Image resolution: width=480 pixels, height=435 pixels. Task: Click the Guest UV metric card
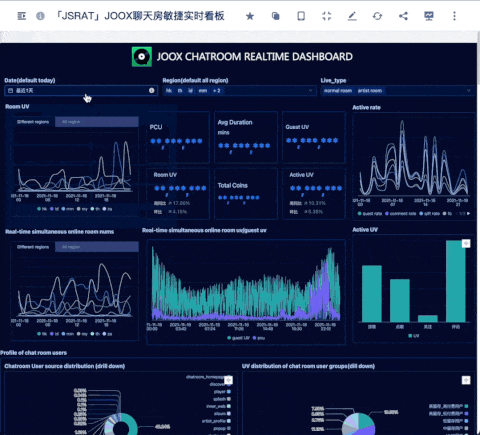[x=314, y=137]
